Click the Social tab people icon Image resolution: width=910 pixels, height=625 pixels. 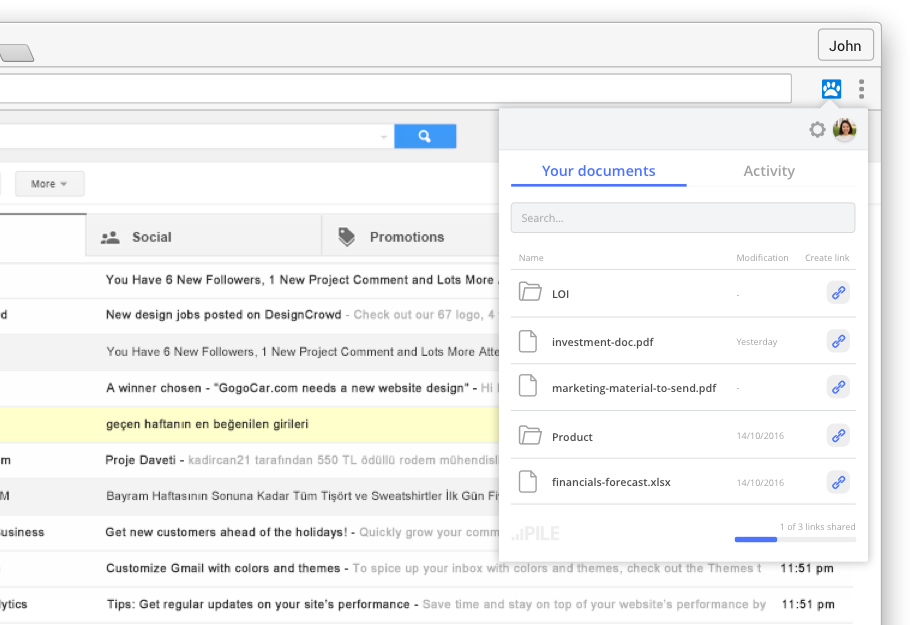[x=110, y=237]
